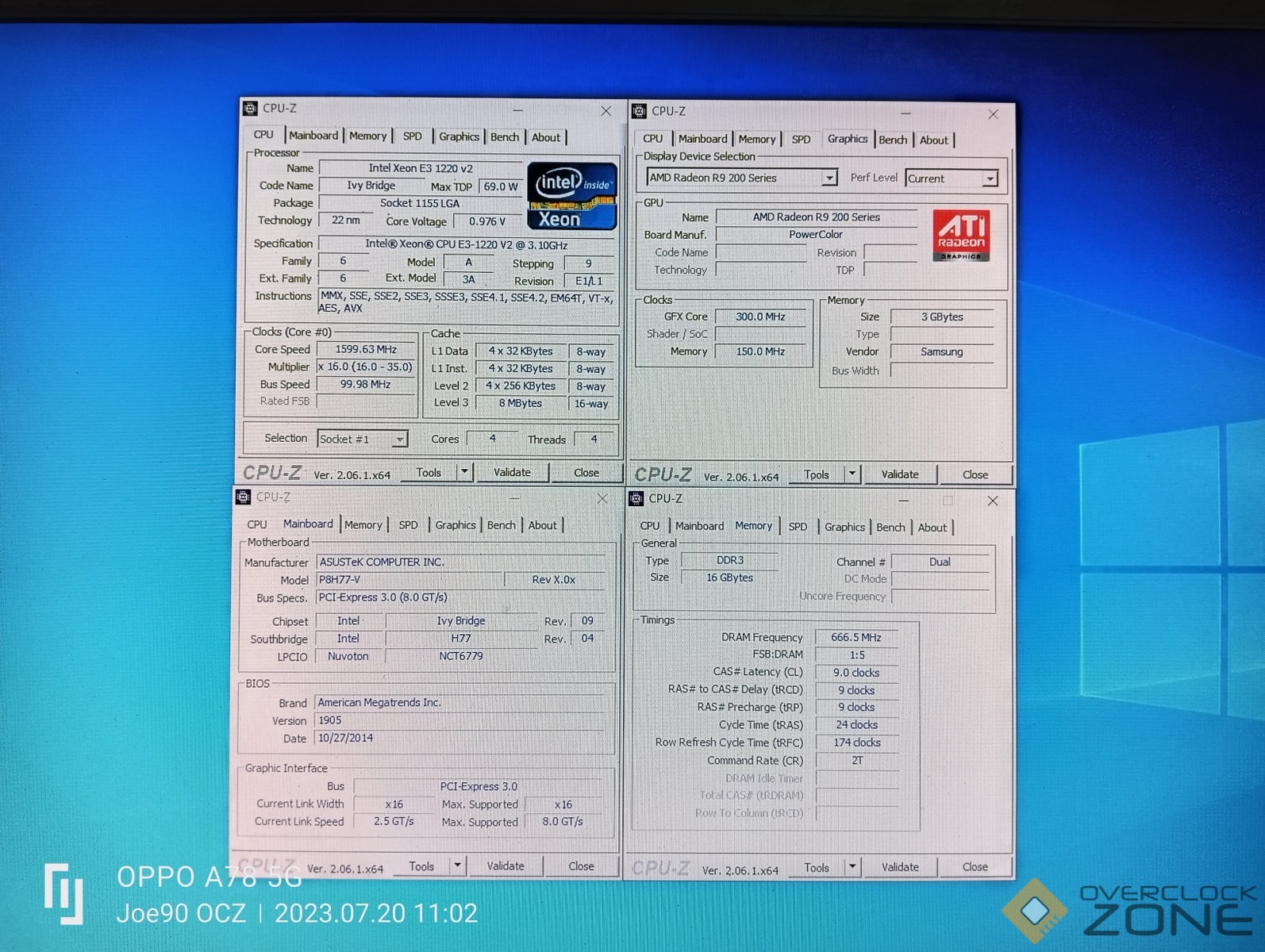This screenshot has width=1265, height=952.
Task: Click Close button in Memory window
Action: click(x=975, y=867)
